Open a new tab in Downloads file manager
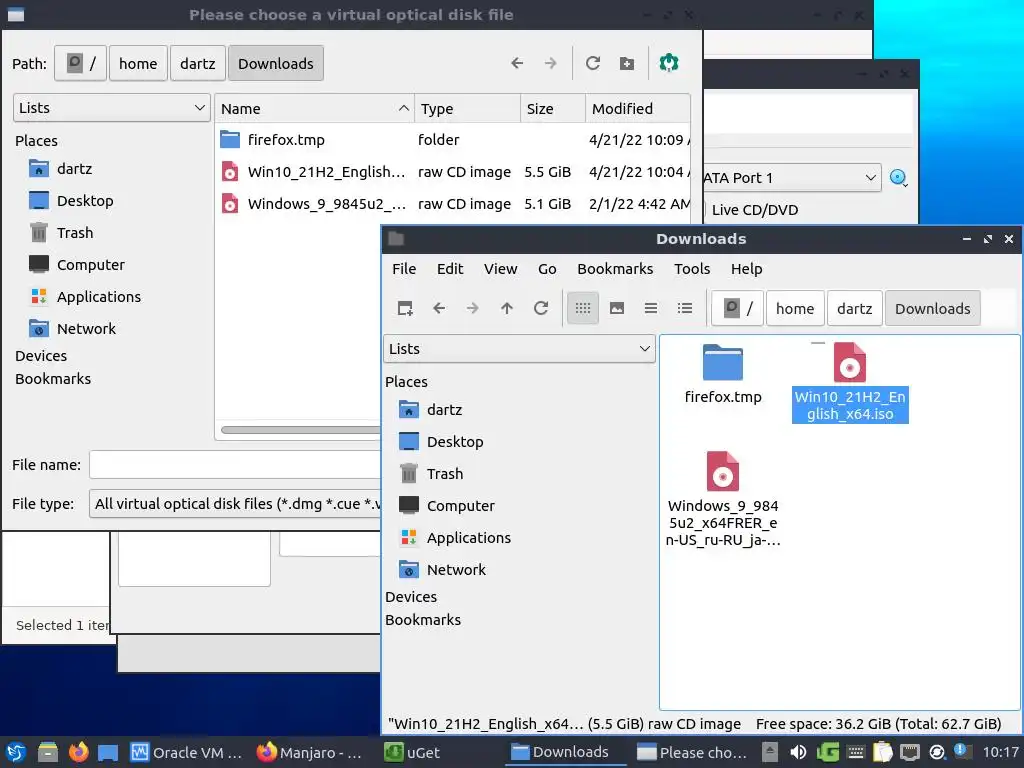1024x768 pixels. coord(405,308)
